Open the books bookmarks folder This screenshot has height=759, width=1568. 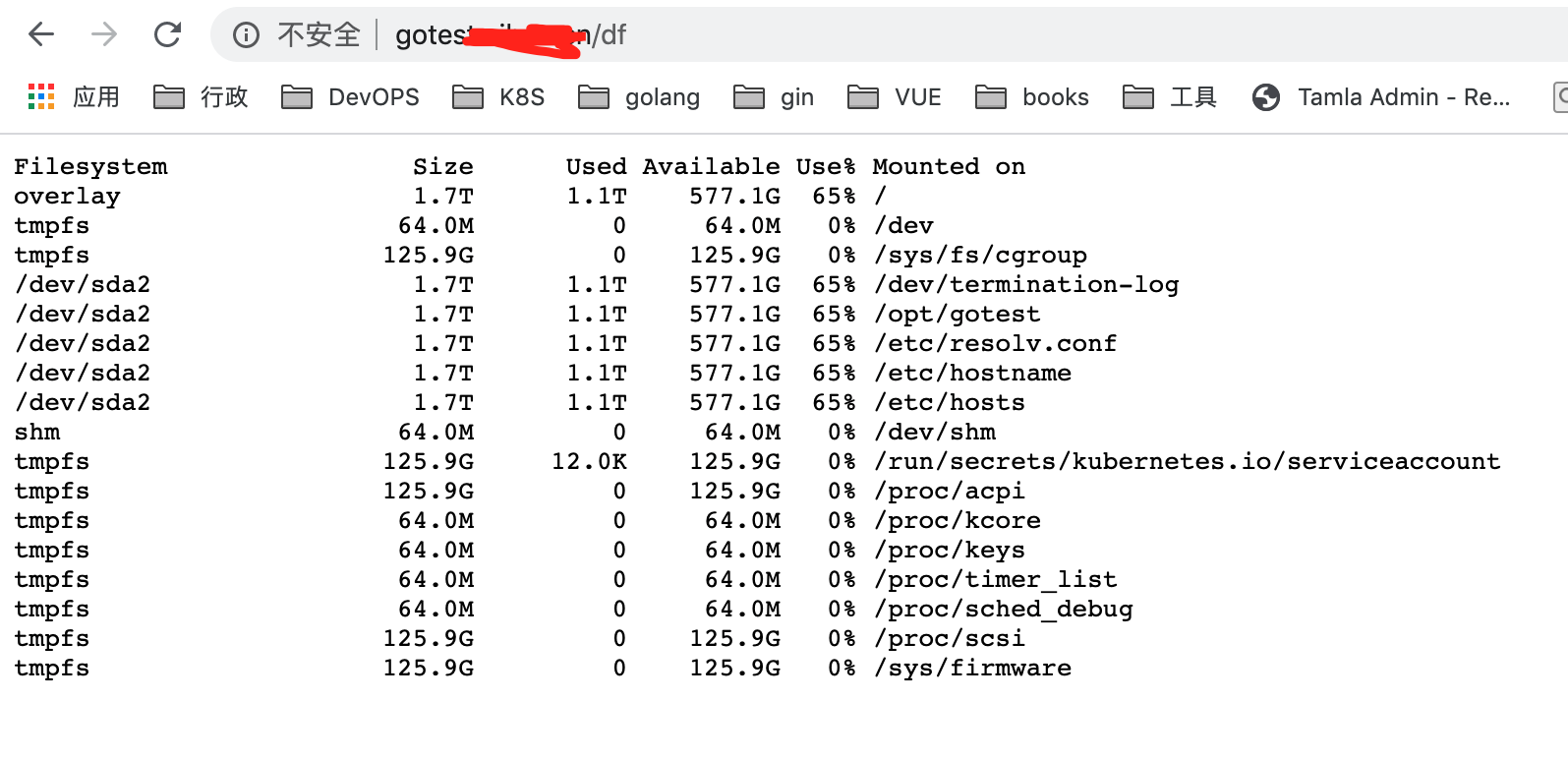pyautogui.click(x=1031, y=96)
